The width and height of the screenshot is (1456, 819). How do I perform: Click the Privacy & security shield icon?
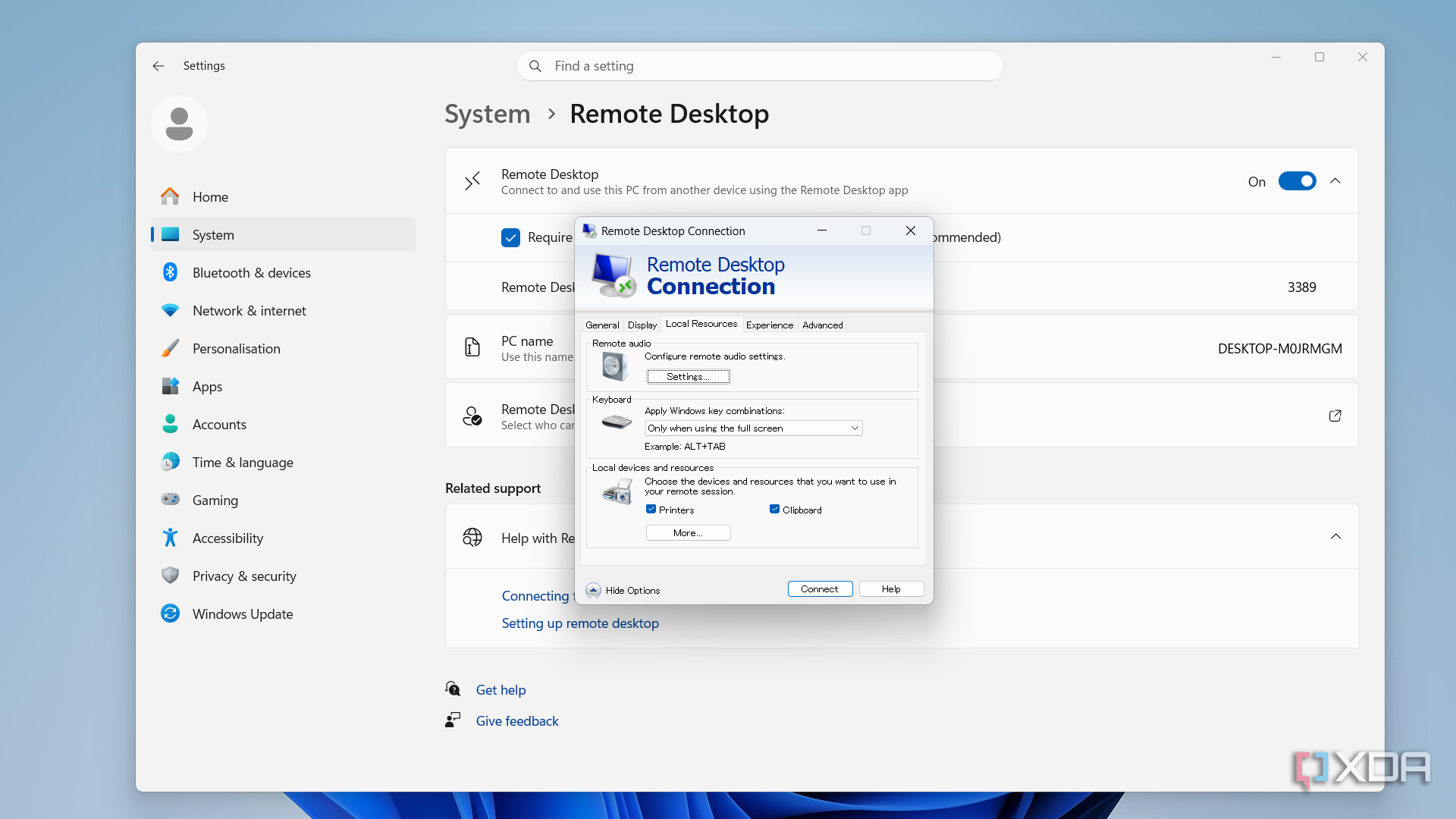point(170,576)
